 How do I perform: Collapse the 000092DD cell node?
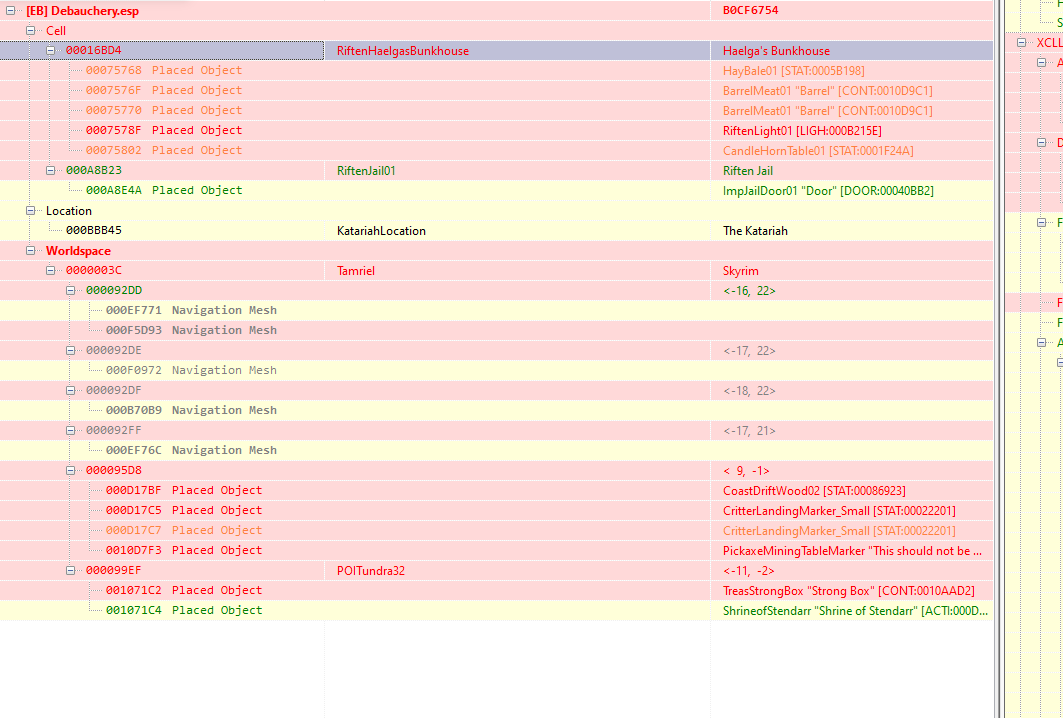[71, 290]
